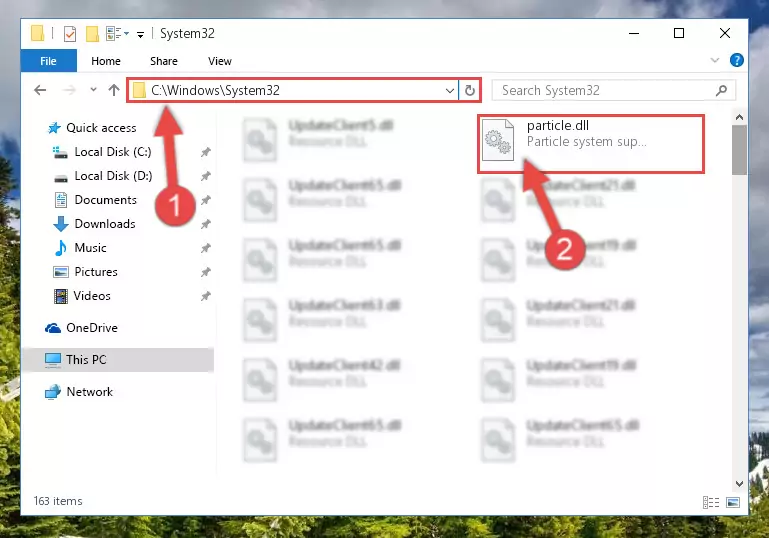Select the particle.dll file

(591, 144)
